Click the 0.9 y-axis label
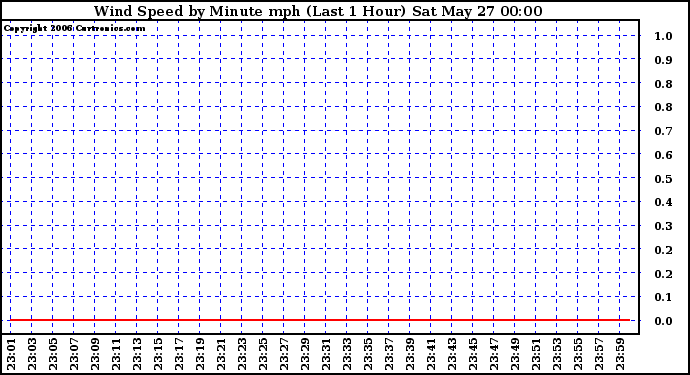This screenshot has height=375, width=690. pos(663,60)
